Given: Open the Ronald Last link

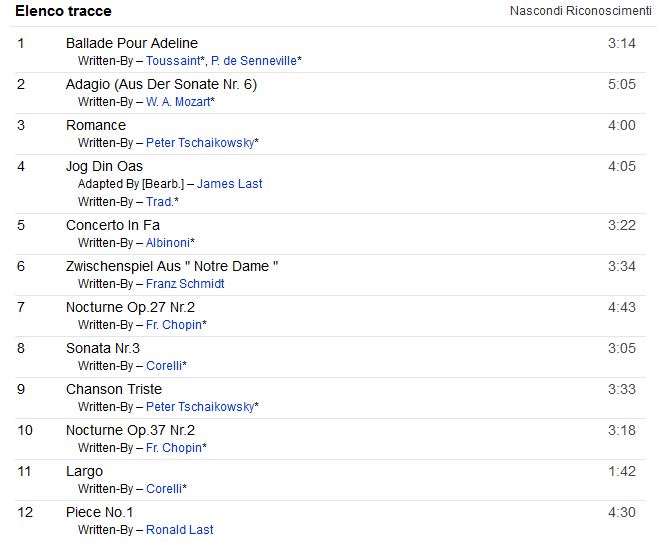Looking at the screenshot, I should (x=179, y=529).
